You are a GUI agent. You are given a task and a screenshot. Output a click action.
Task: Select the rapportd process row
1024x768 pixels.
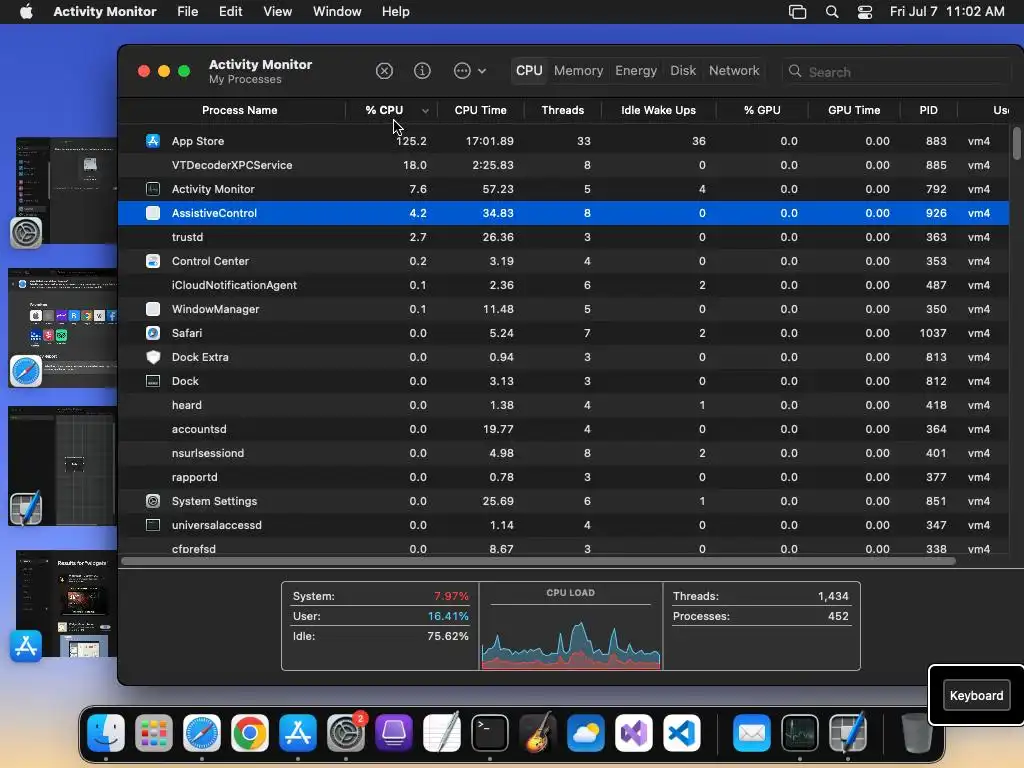click(x=563, y=477)
